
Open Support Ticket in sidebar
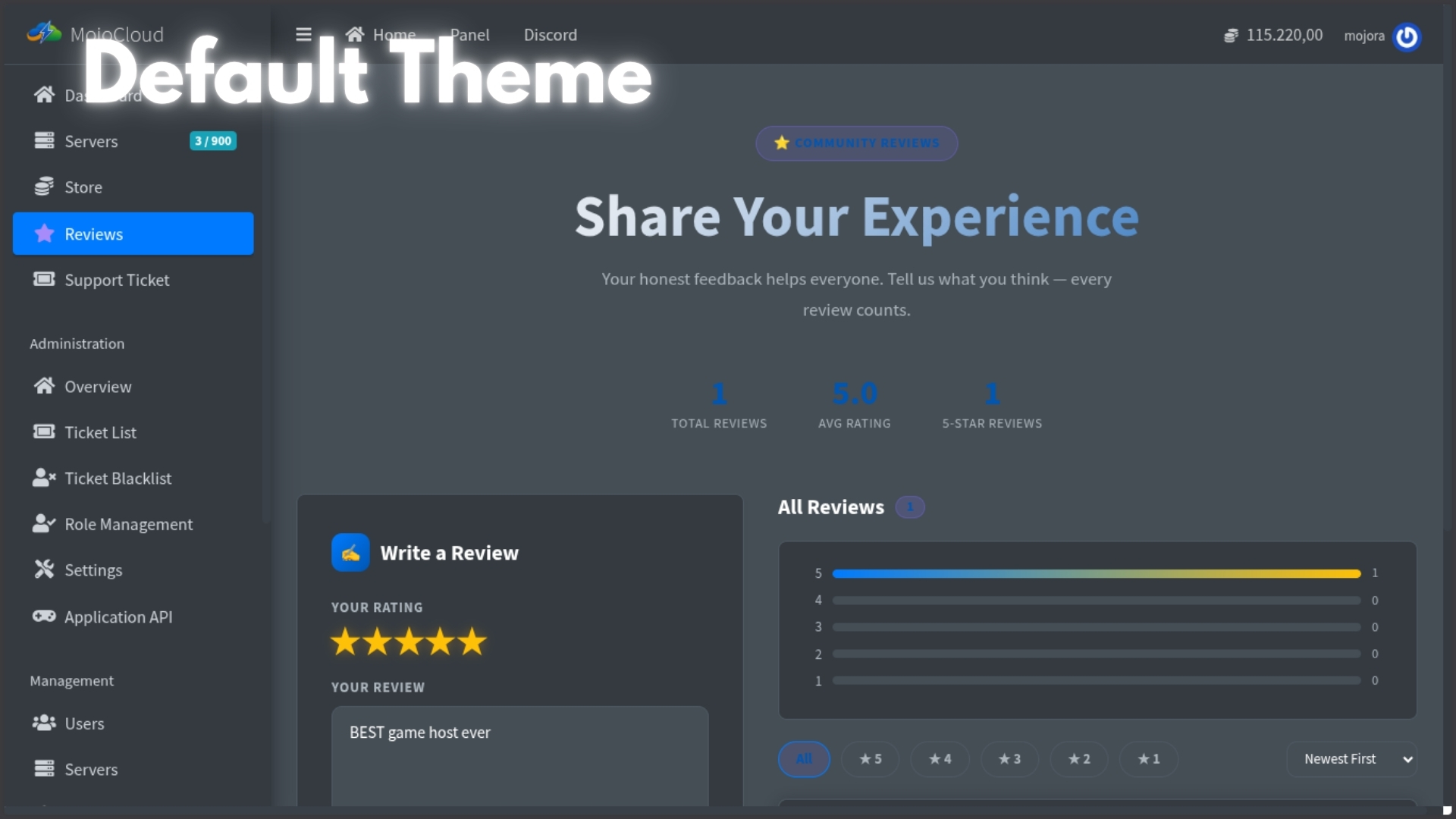117,280
